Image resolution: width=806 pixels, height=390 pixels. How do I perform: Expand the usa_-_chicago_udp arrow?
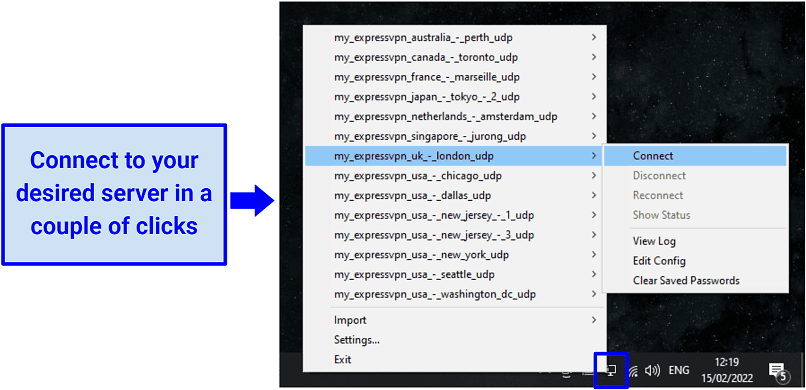point(594,176)
